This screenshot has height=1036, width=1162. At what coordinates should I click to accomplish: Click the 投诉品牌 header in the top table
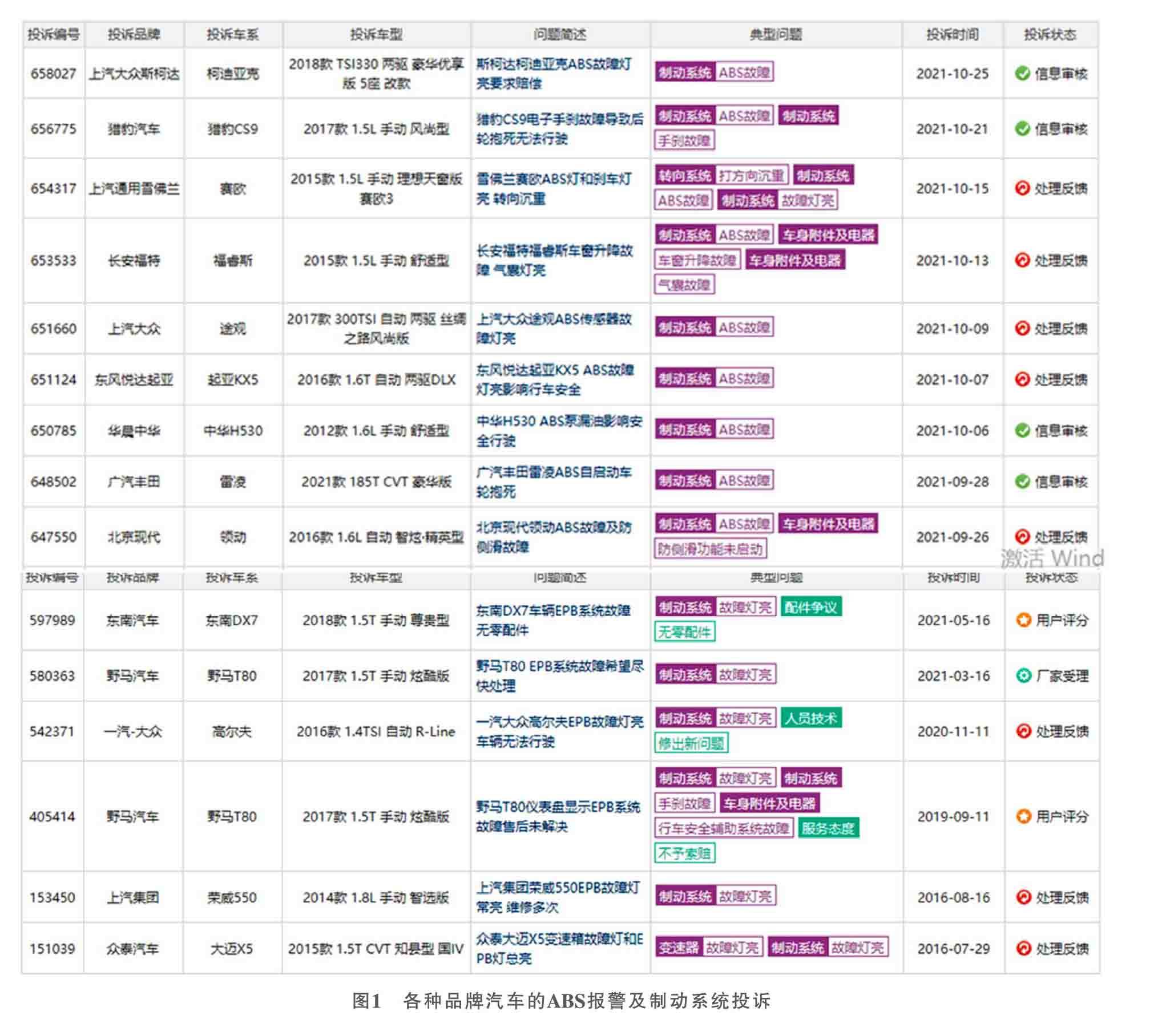134,34
